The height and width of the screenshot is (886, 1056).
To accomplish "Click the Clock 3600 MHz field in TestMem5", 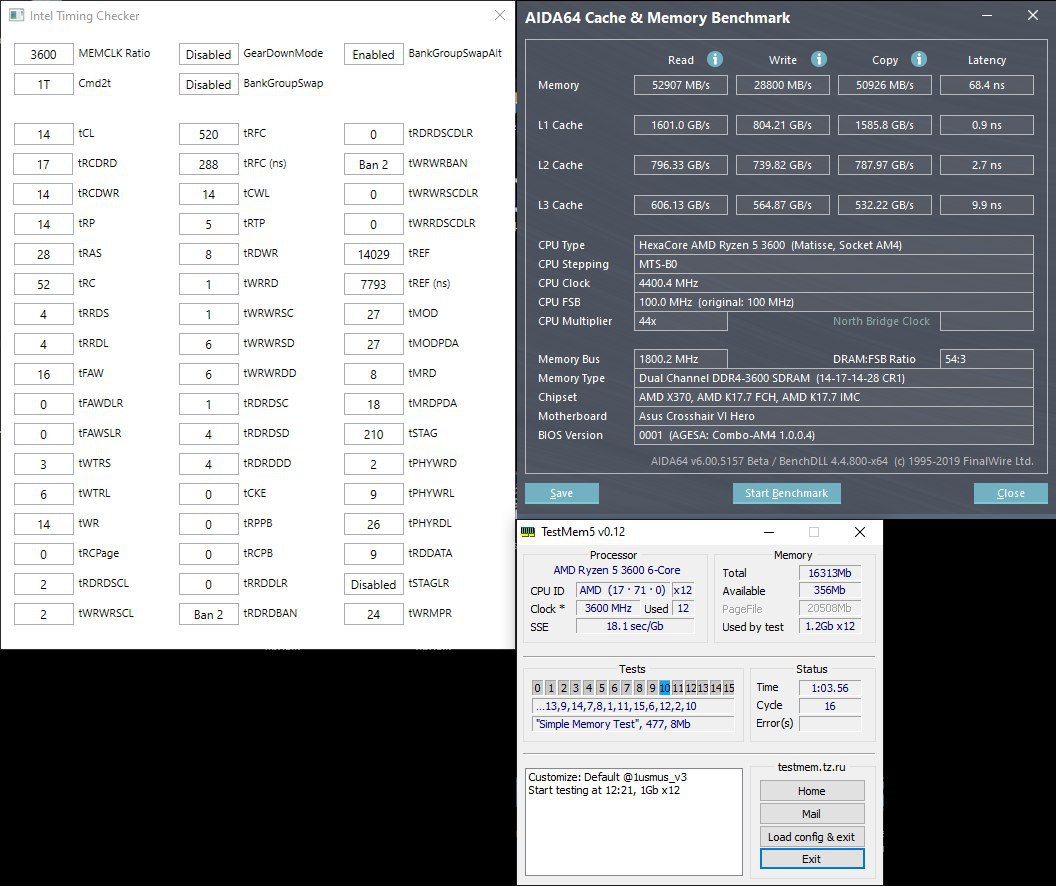I will click(608, 608).
